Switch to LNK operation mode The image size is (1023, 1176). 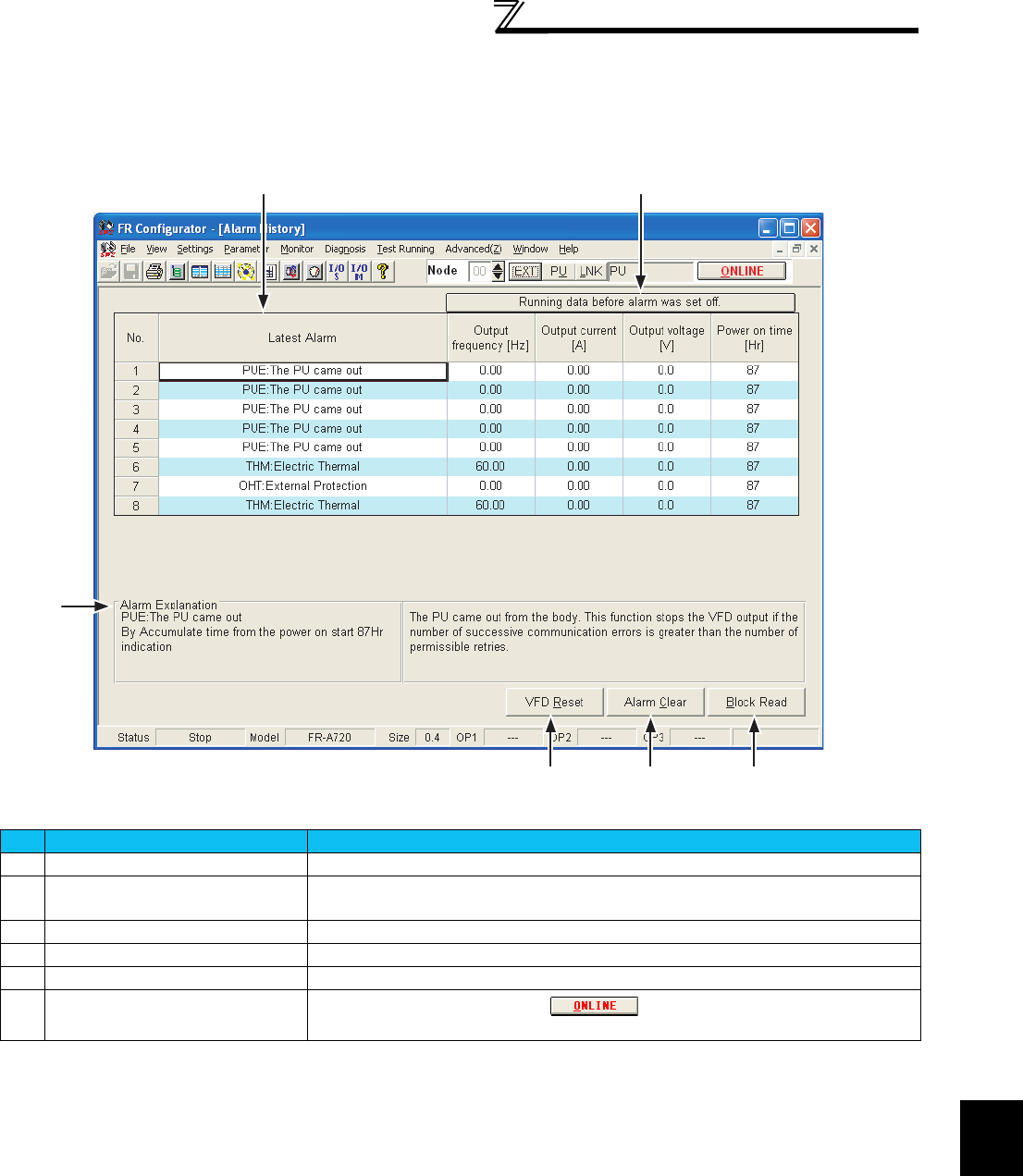click(x=590, y=271)
